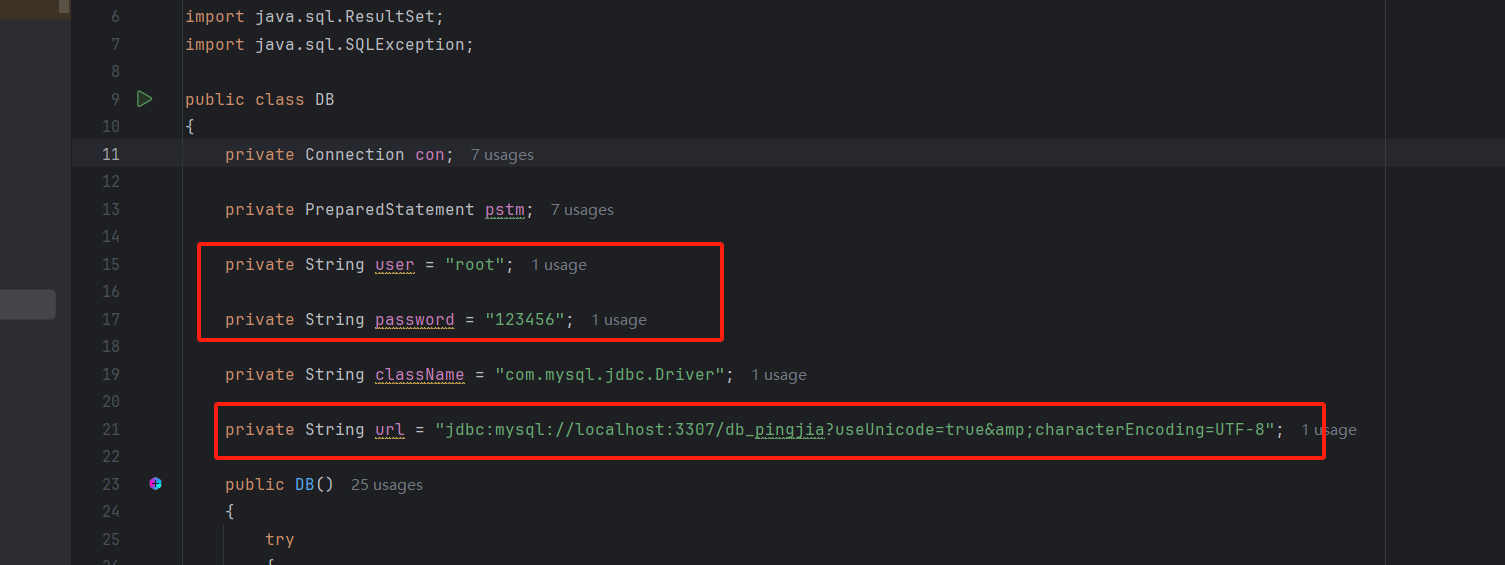
Task: Place cursor in the "root" string literal
Action: coord(475,265)
